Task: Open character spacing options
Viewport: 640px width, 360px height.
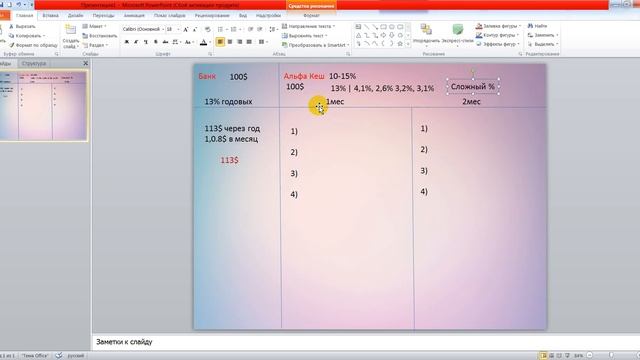Action: [176, 42]
